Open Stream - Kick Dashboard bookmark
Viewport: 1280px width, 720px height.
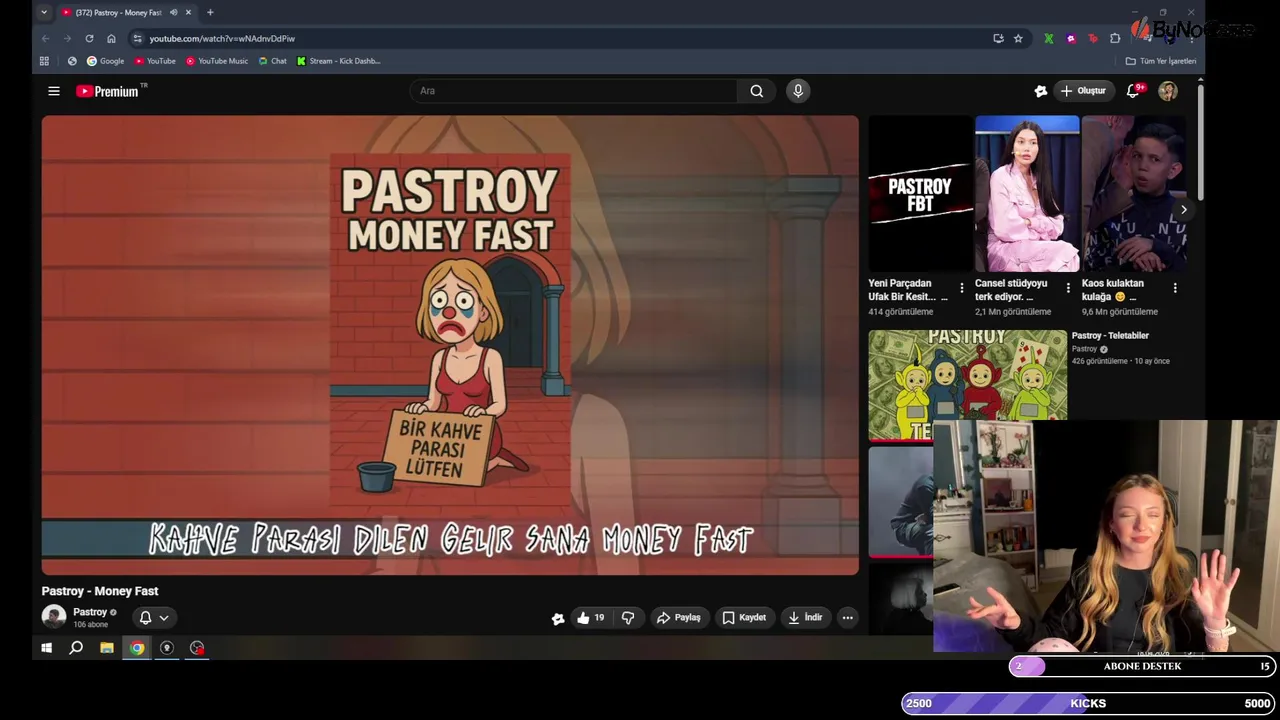click(338, 61)
